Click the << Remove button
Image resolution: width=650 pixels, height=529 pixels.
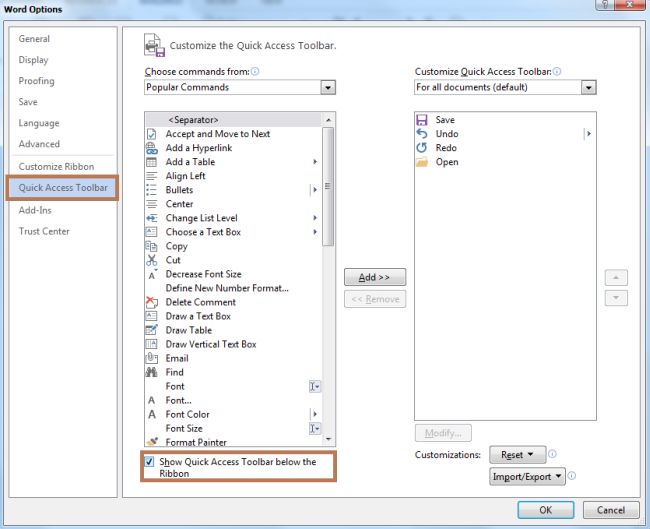pos(375,299)
